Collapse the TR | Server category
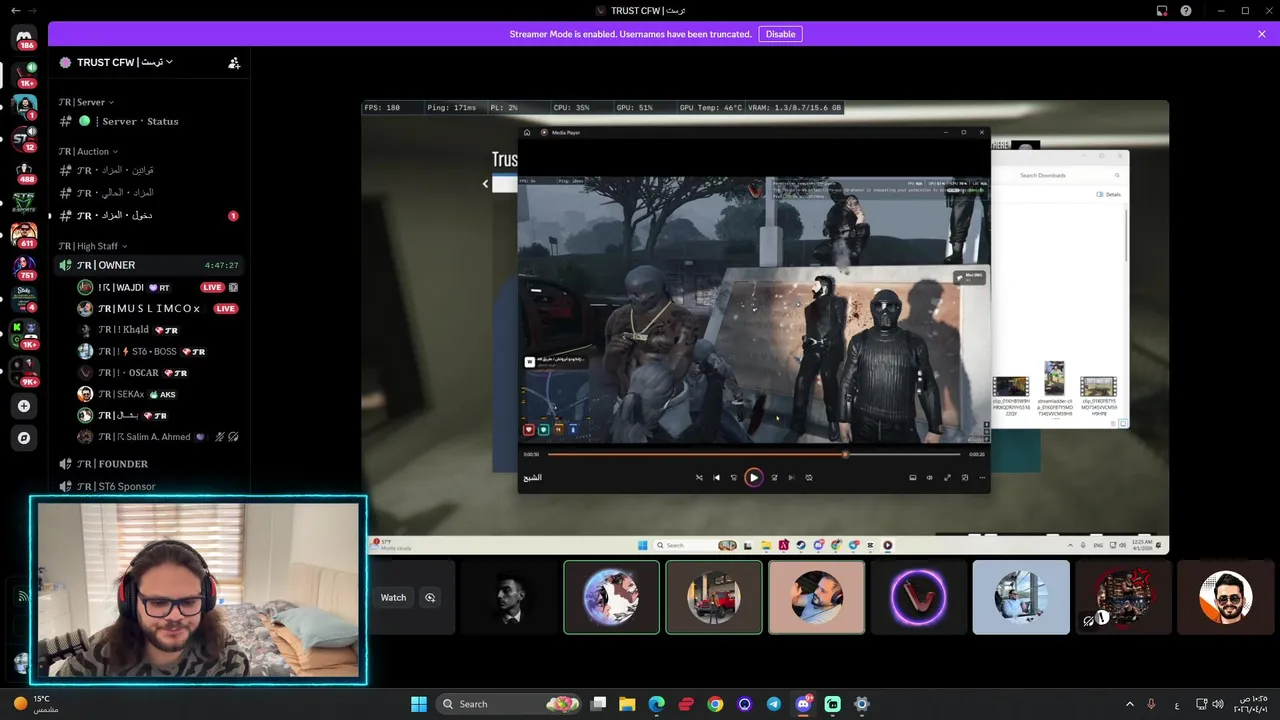The width and height of the screenshot is (1280, 720). [86, 102]
